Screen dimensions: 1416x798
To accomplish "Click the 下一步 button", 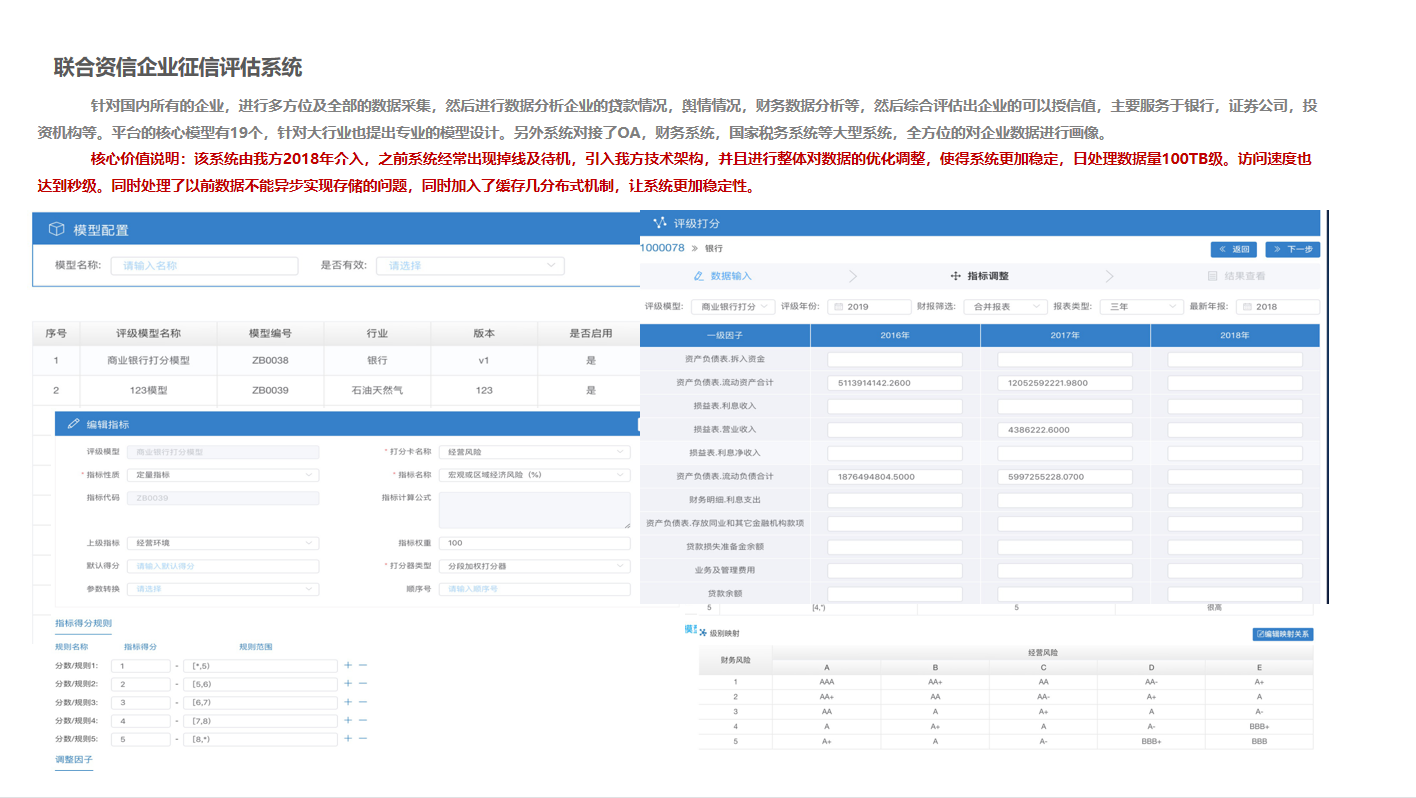I will click(1292, 249).
